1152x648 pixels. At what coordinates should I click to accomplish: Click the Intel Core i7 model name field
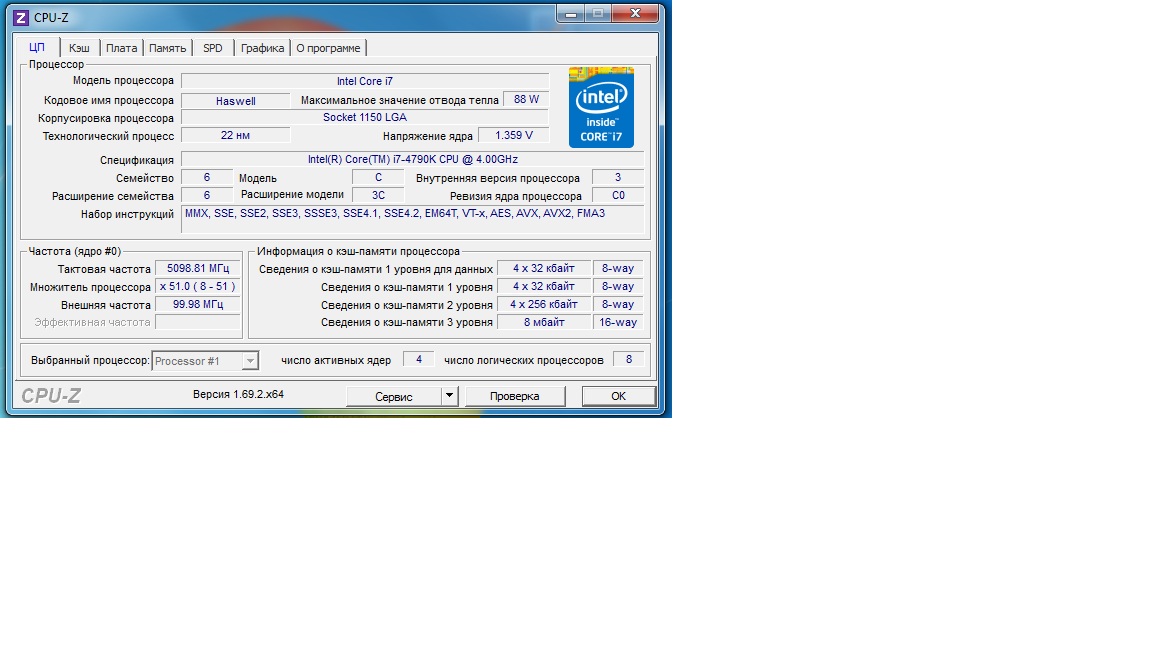365,82
